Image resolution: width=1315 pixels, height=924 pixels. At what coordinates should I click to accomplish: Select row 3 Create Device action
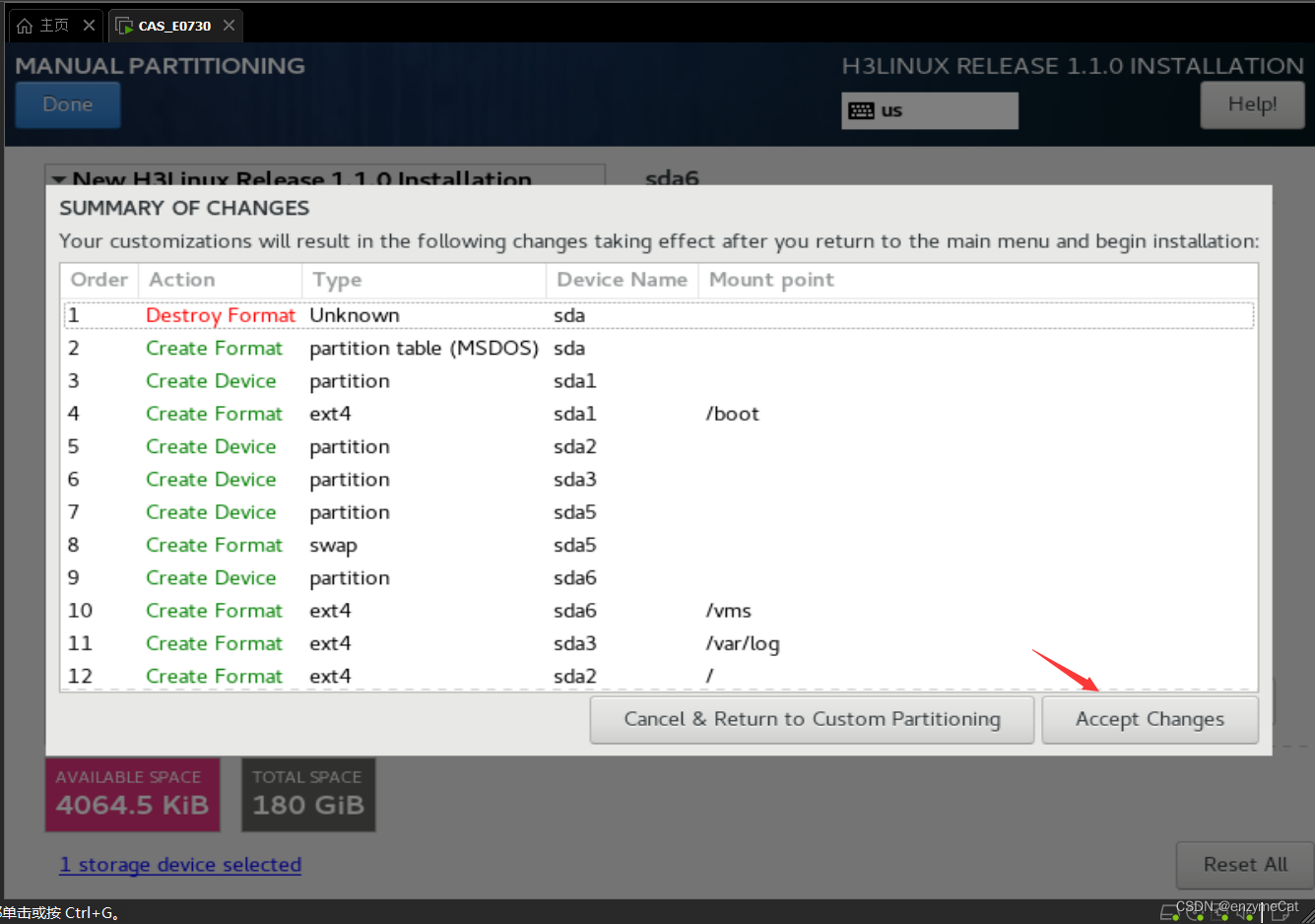(211, 381)
